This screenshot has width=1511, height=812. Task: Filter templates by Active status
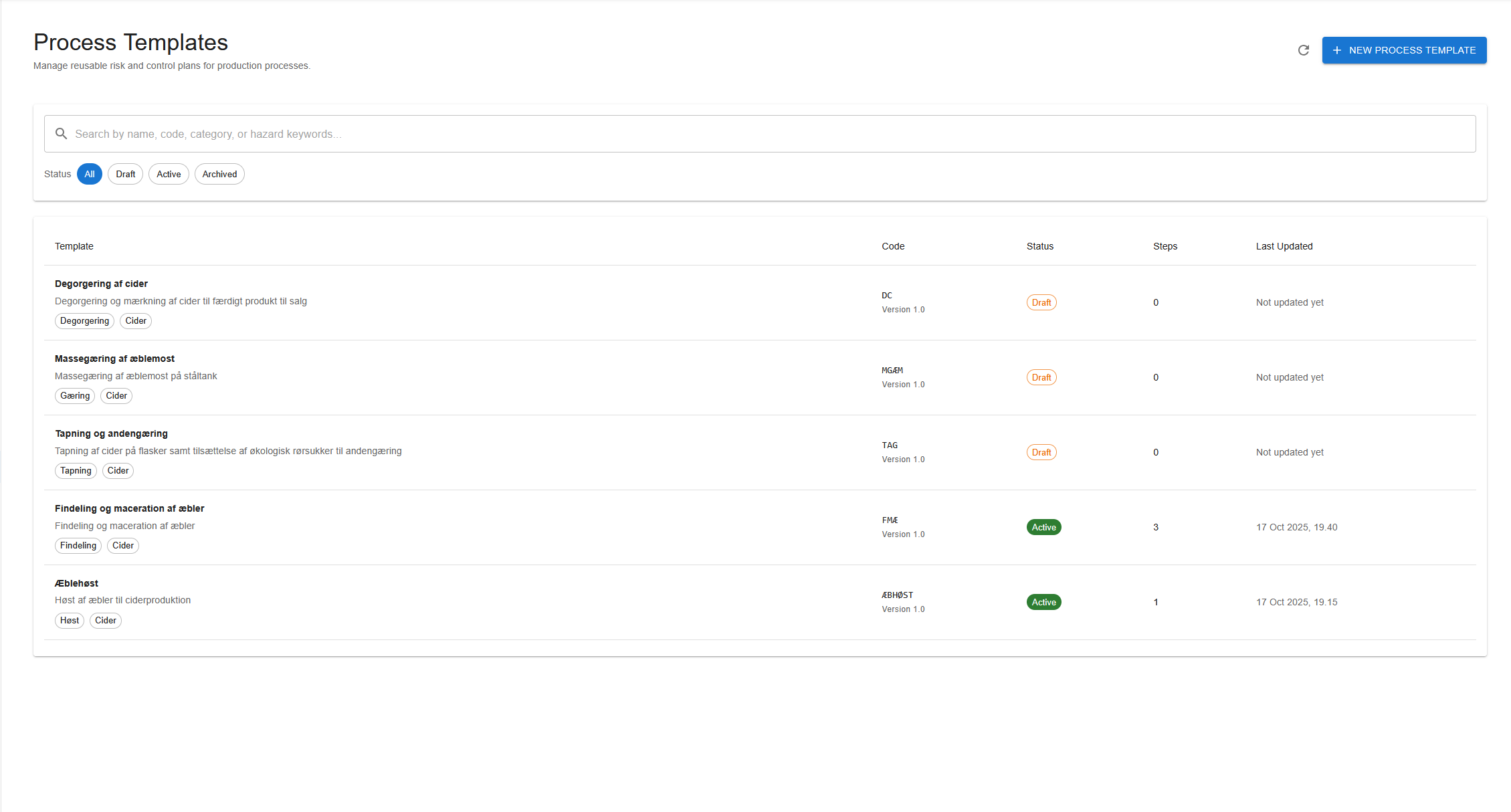[x=169, y=174]
